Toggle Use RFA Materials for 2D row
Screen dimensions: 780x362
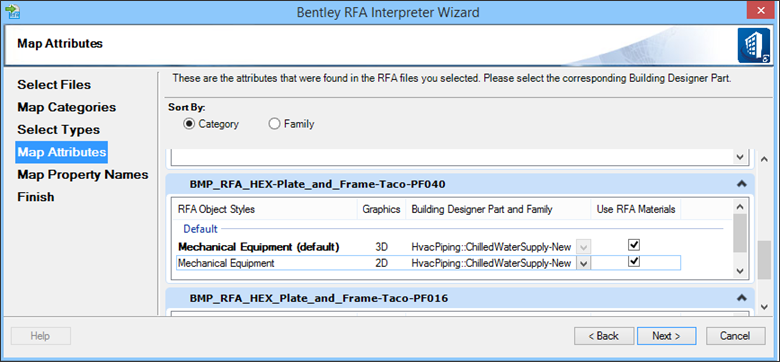click(x=634, y=262)
